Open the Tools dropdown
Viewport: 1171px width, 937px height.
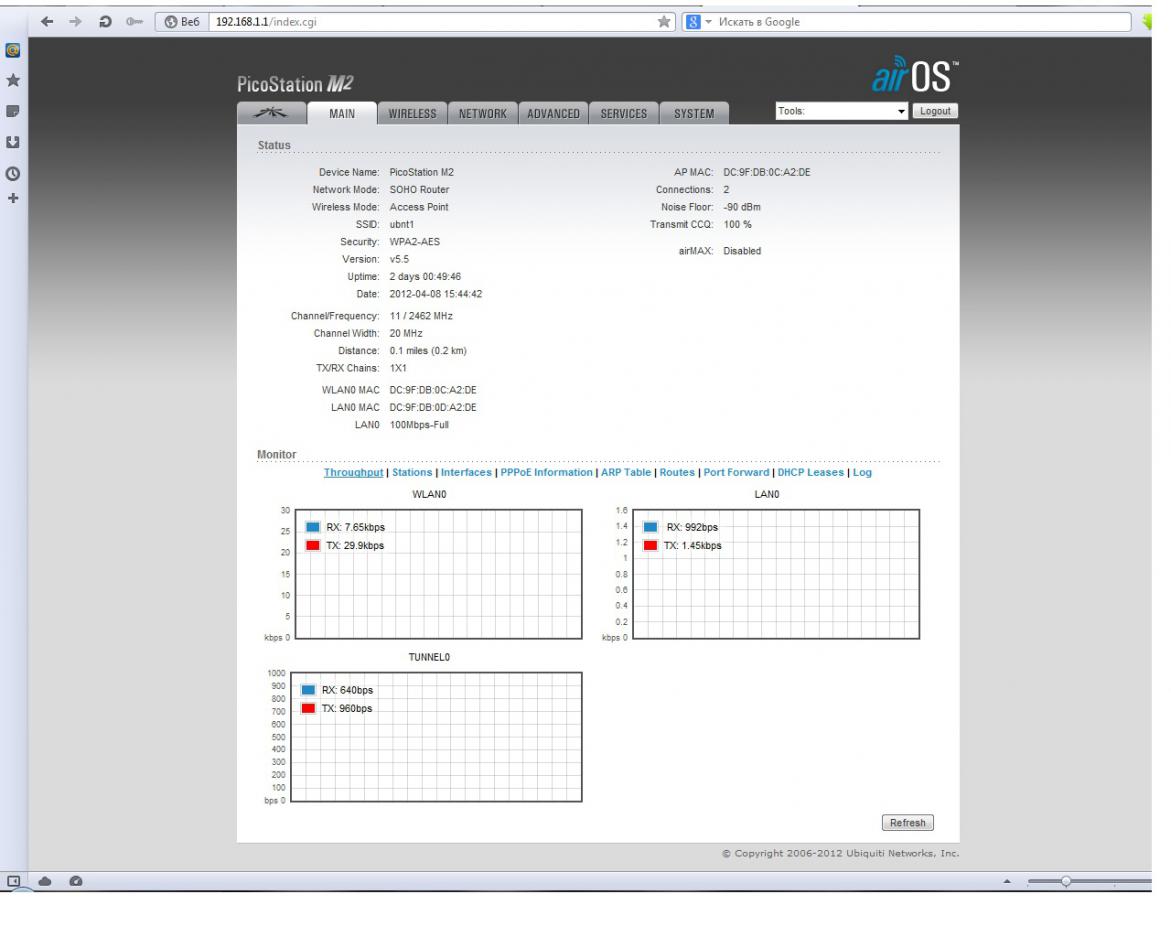pyautogui.click(x=842, y=111)
